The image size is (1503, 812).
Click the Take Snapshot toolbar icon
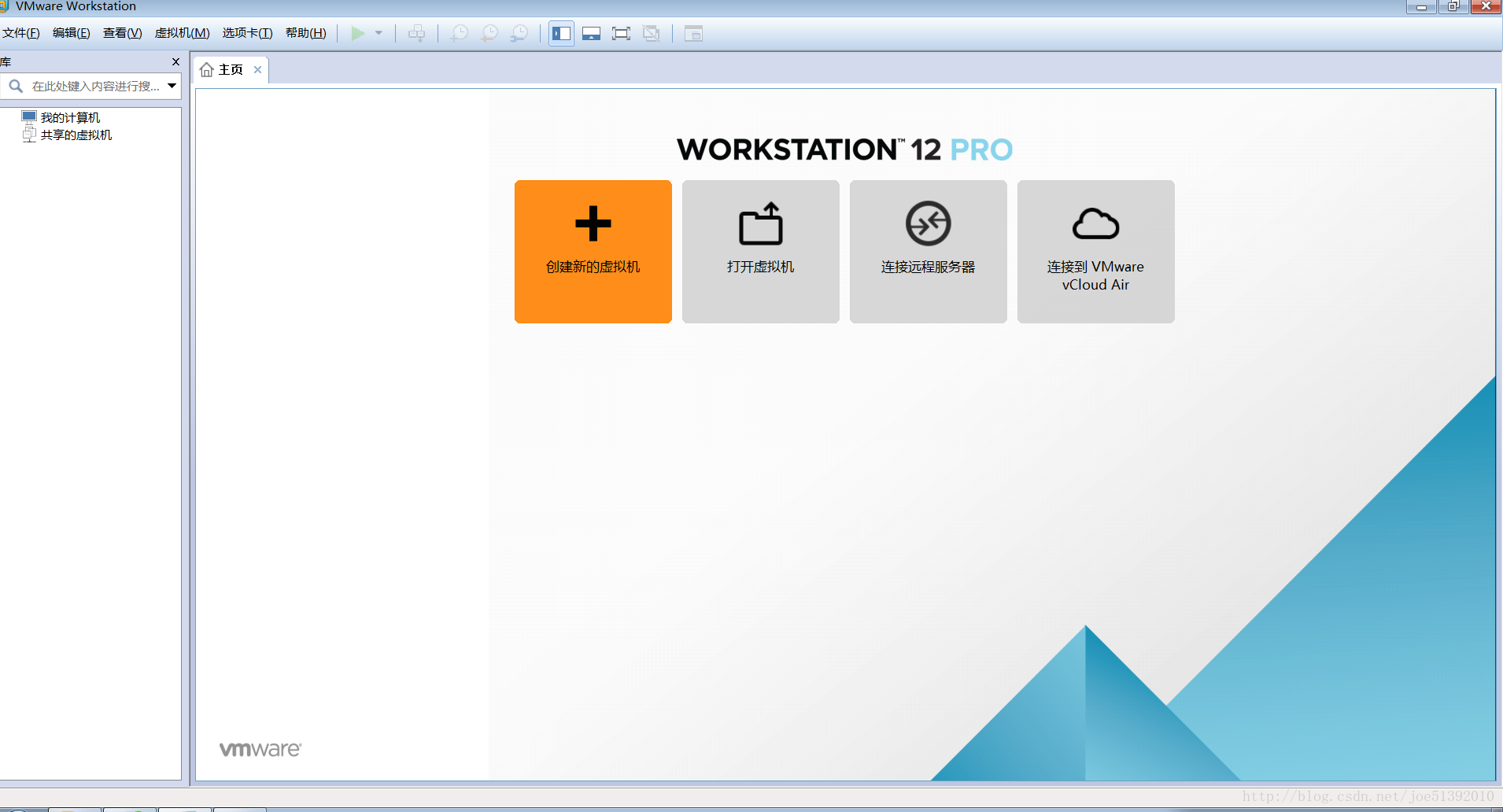459,33
